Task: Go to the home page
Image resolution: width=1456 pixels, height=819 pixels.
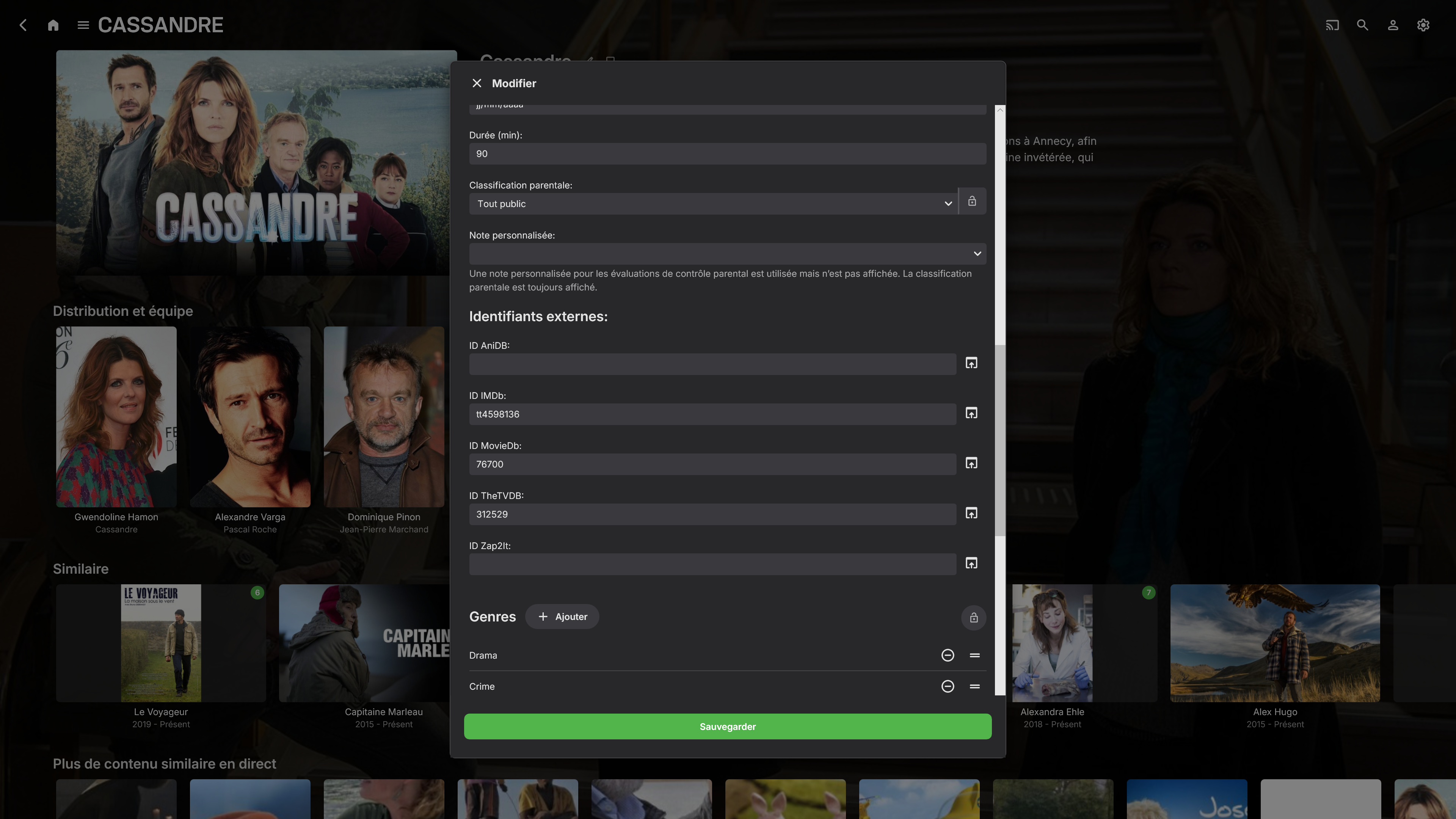Action: coord(53,25)
